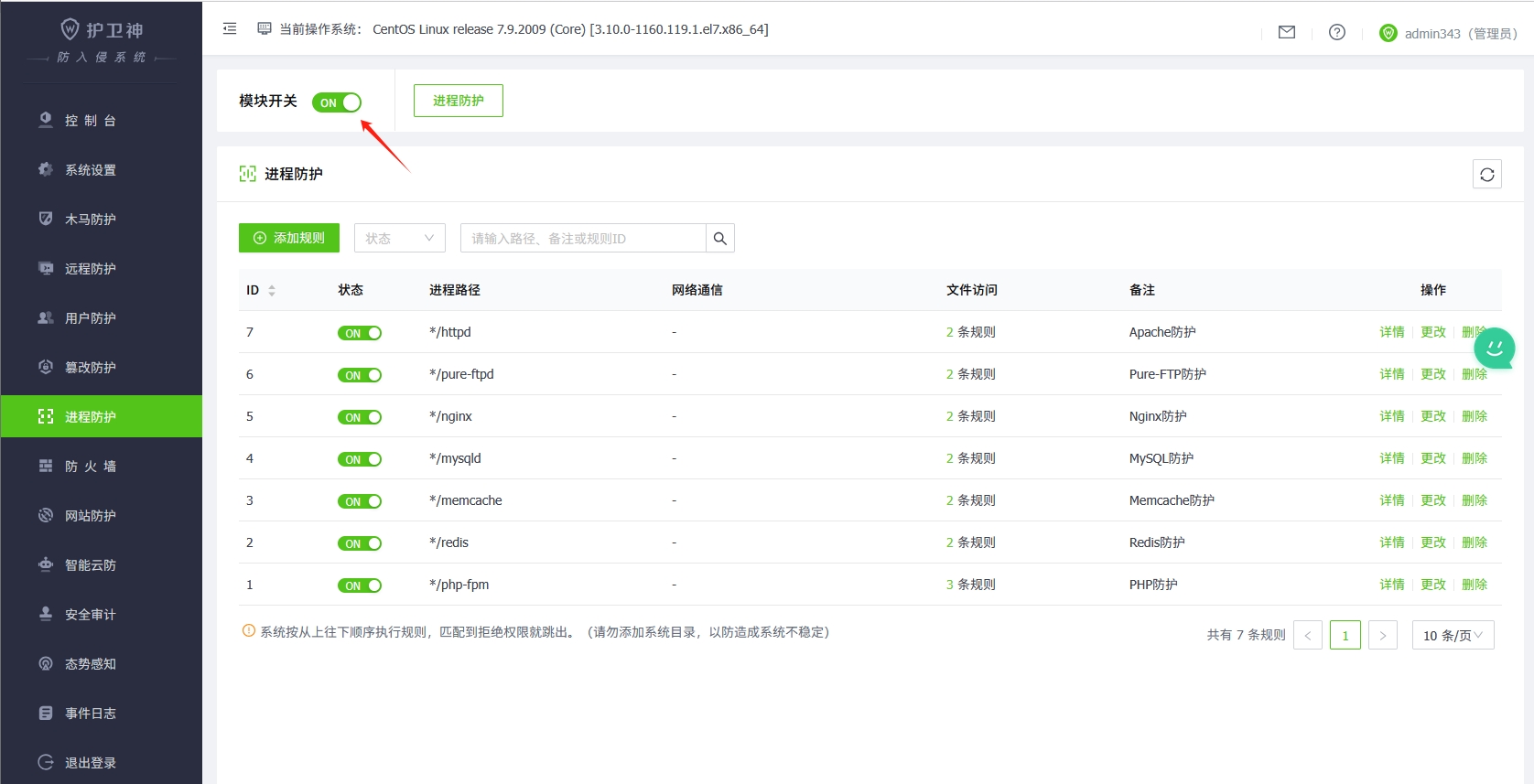Click the 智能云防 sidebar icon
1534x784 pixels.
point(46,564)
